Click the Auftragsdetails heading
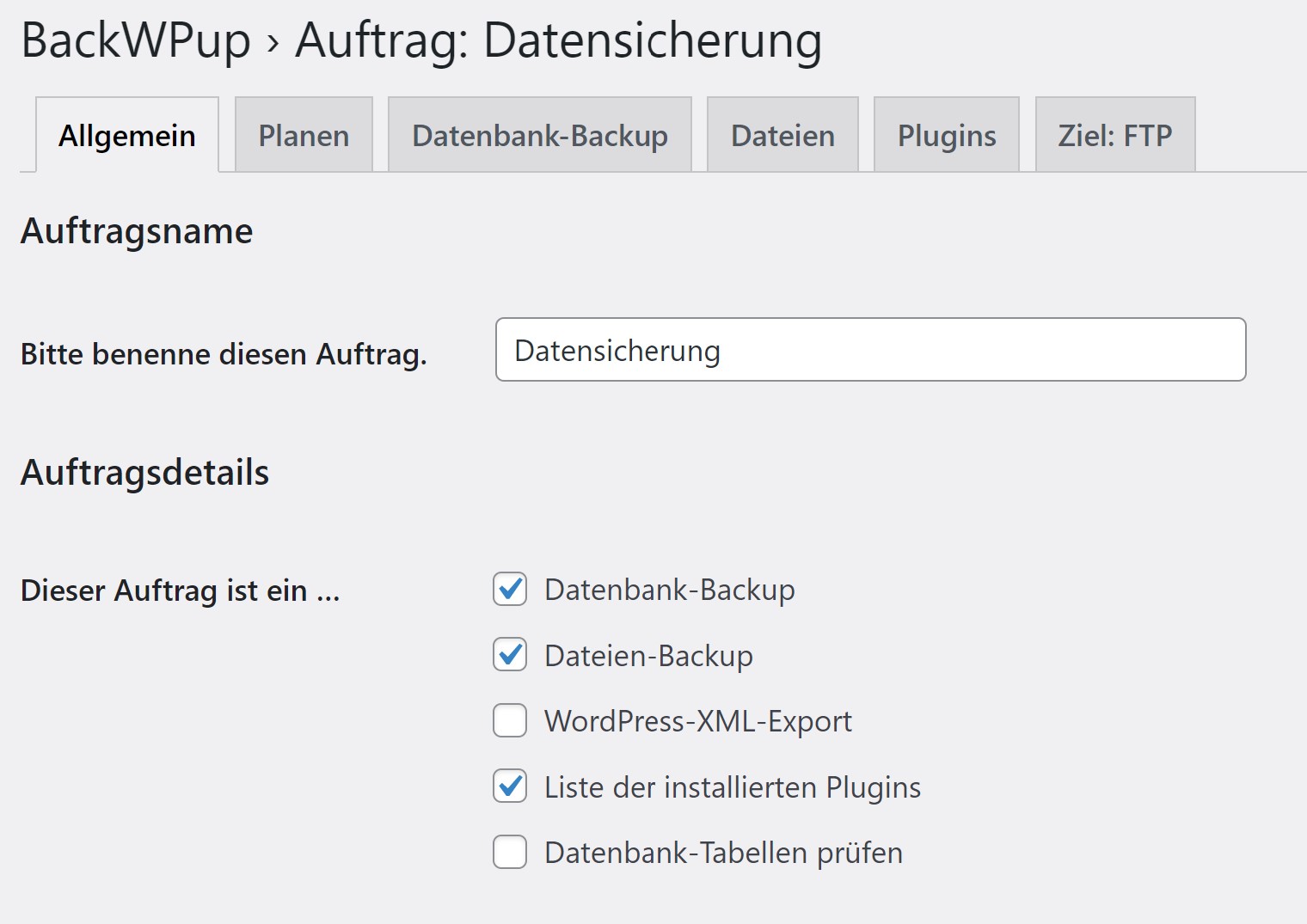1307x924 pixels. (x=145, y=472)
